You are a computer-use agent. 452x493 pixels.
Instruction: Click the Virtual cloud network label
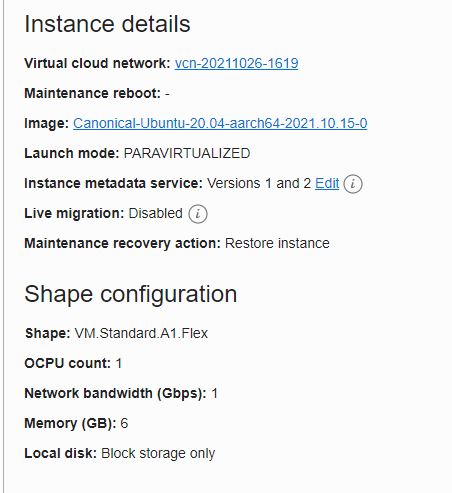(x=97, y=63)
